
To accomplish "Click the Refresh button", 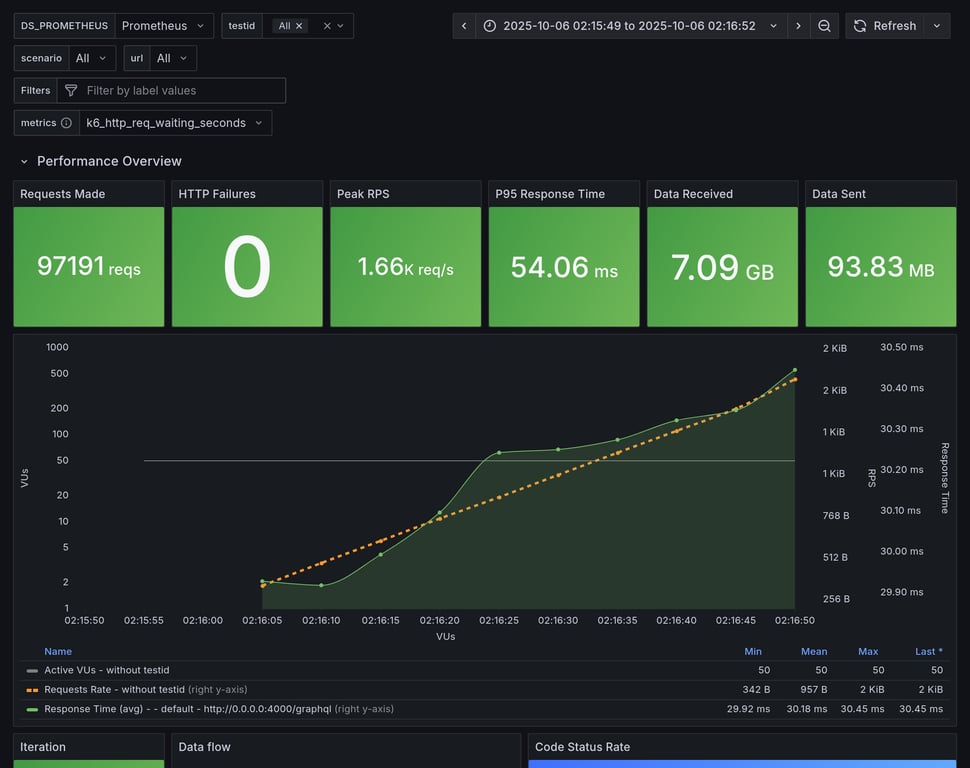I will tap(884, 26).
